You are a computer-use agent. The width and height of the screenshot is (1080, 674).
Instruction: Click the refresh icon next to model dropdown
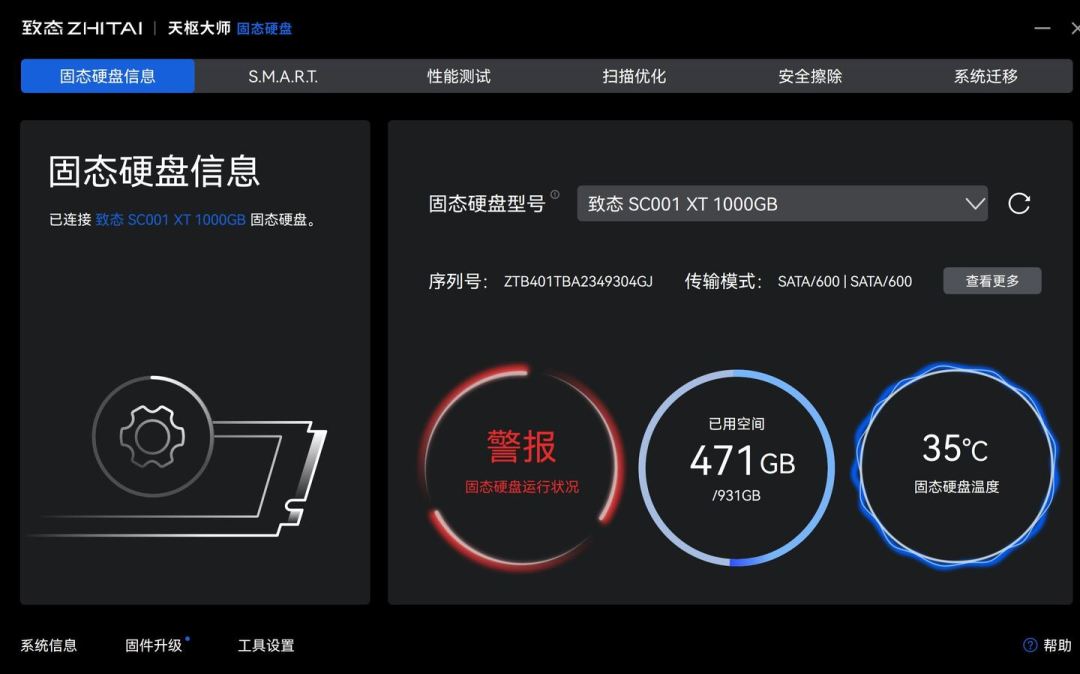[1019, 204]
